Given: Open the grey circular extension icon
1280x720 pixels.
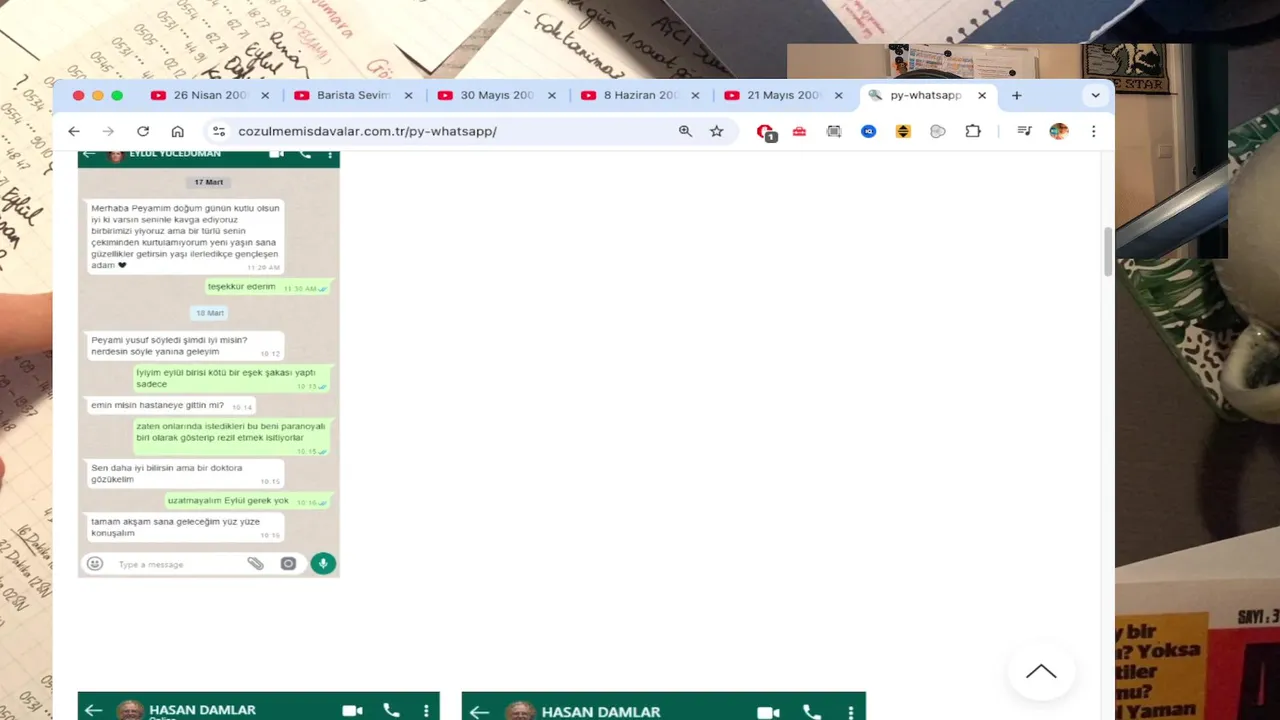Looking at the screenshot, I should pyautogui.click(x=937, y=131).
